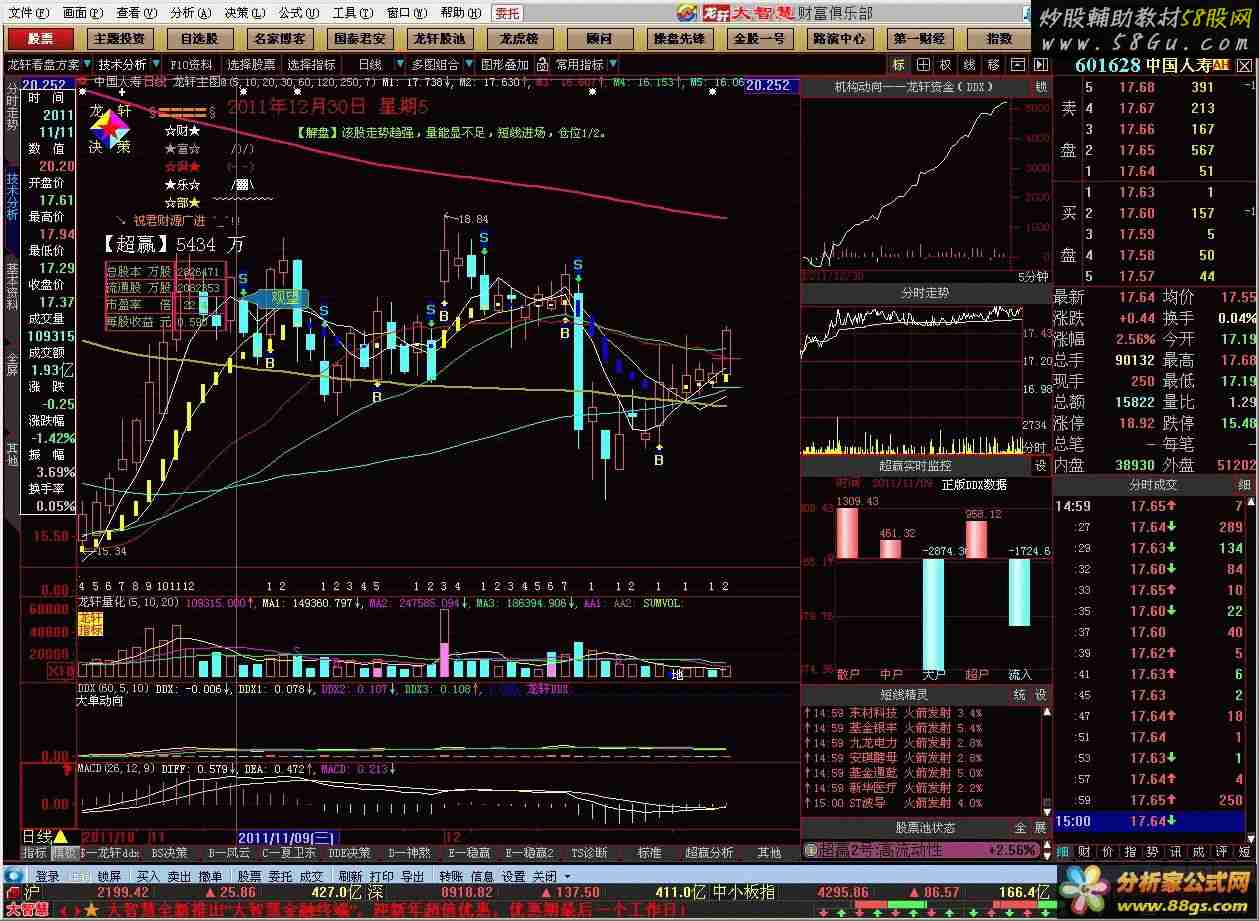This screenshot has height=921, width=1259.
Task: Click the 图形叠加 toolbar item
Action: 504,65
